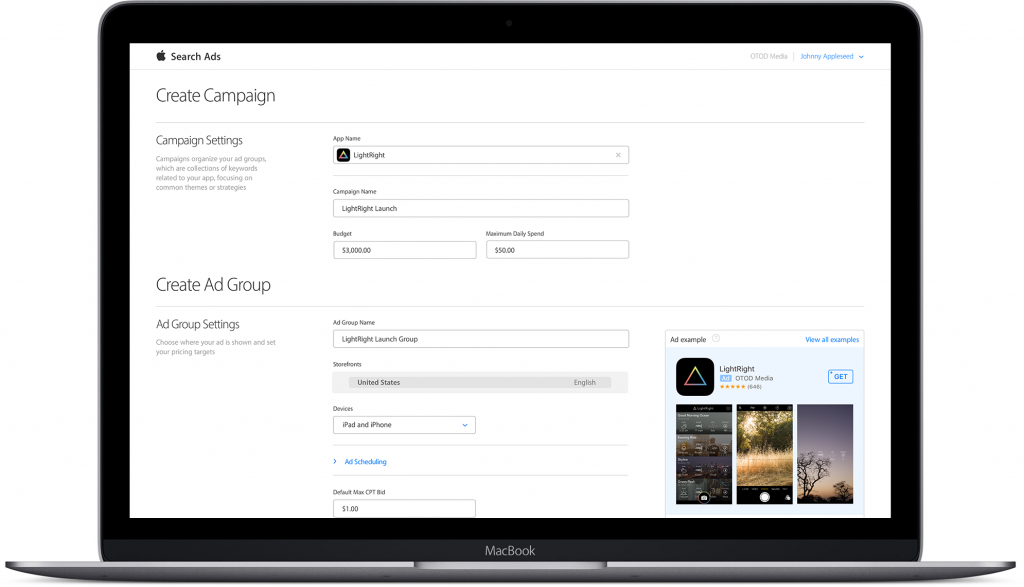Click the English language label

(584, 383)
